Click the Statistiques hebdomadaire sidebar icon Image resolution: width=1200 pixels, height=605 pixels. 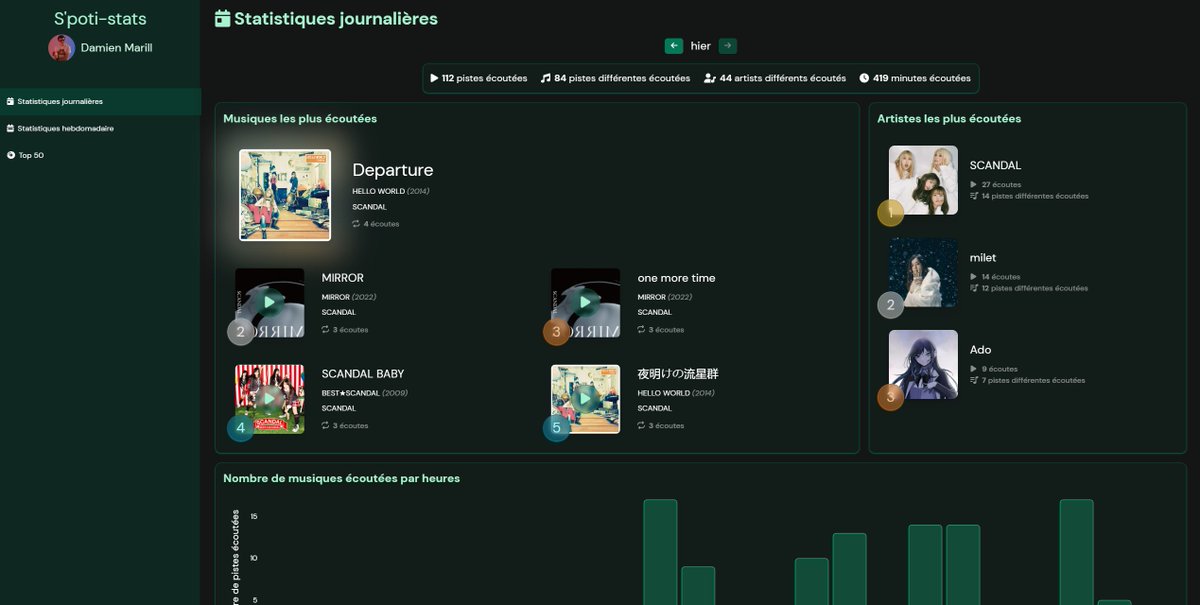[x=10, y=128]
